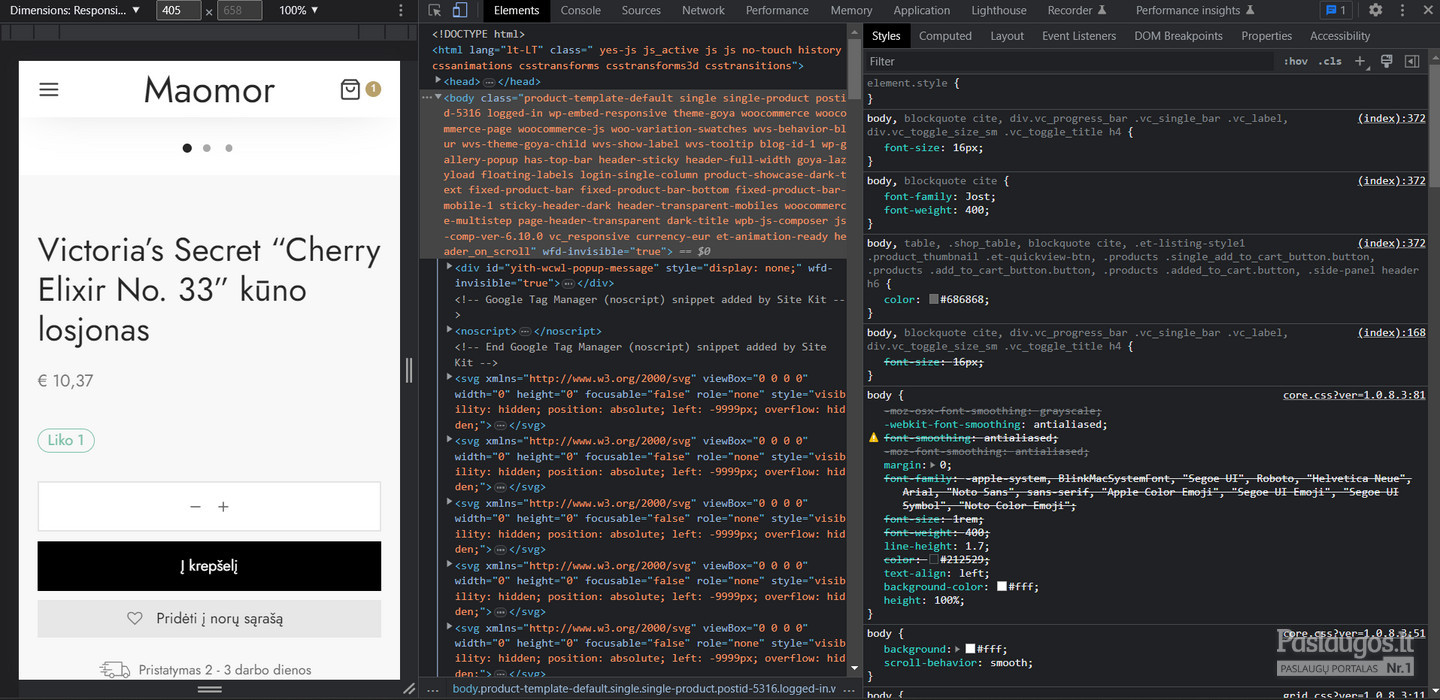The width and height of the screenshot is (1440, 700).
Task: Expand the yith-wcwl-popup-message div node
Action: click(449, 267)
